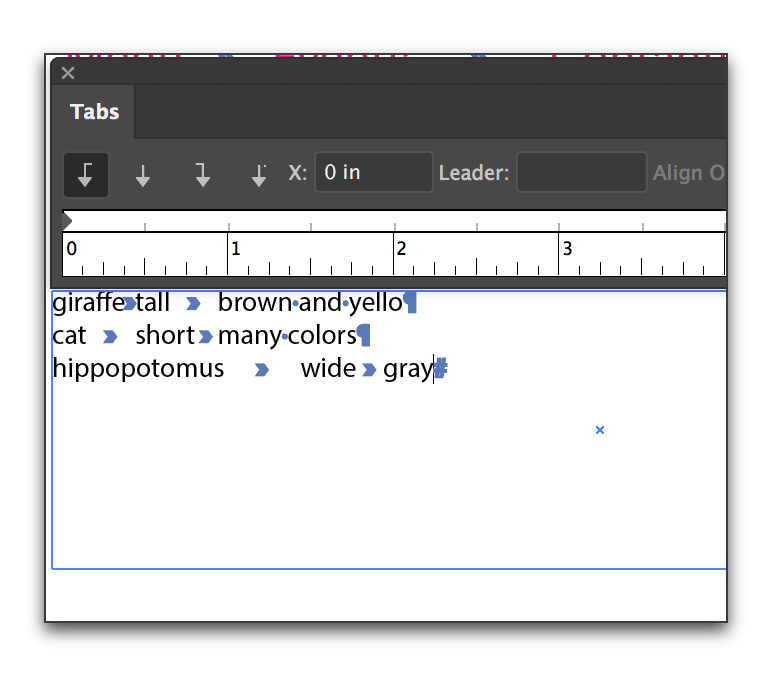
Task: Click the small blue x mark
Action: click(600, 430)
